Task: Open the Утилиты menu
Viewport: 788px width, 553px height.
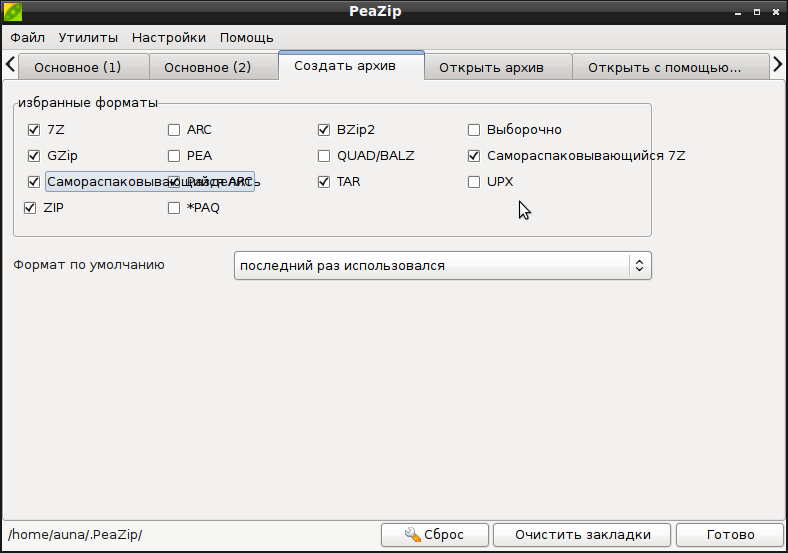Action: coord(88,38)
